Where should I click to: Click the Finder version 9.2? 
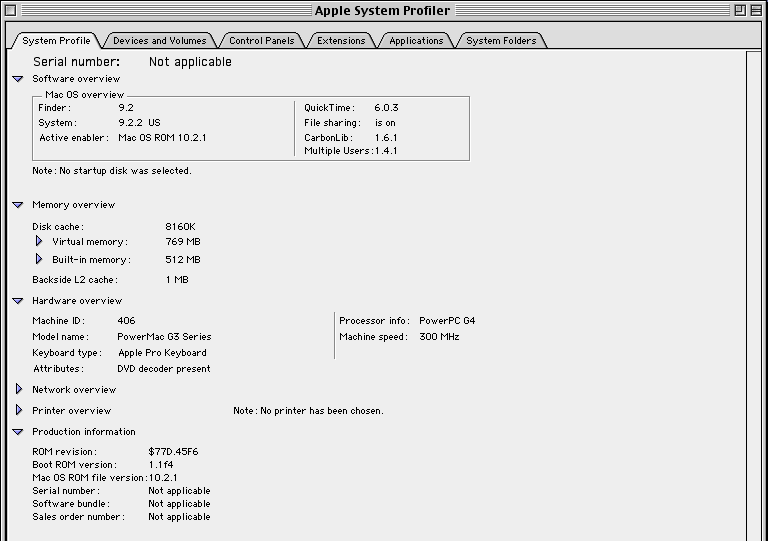coord(126,108)
